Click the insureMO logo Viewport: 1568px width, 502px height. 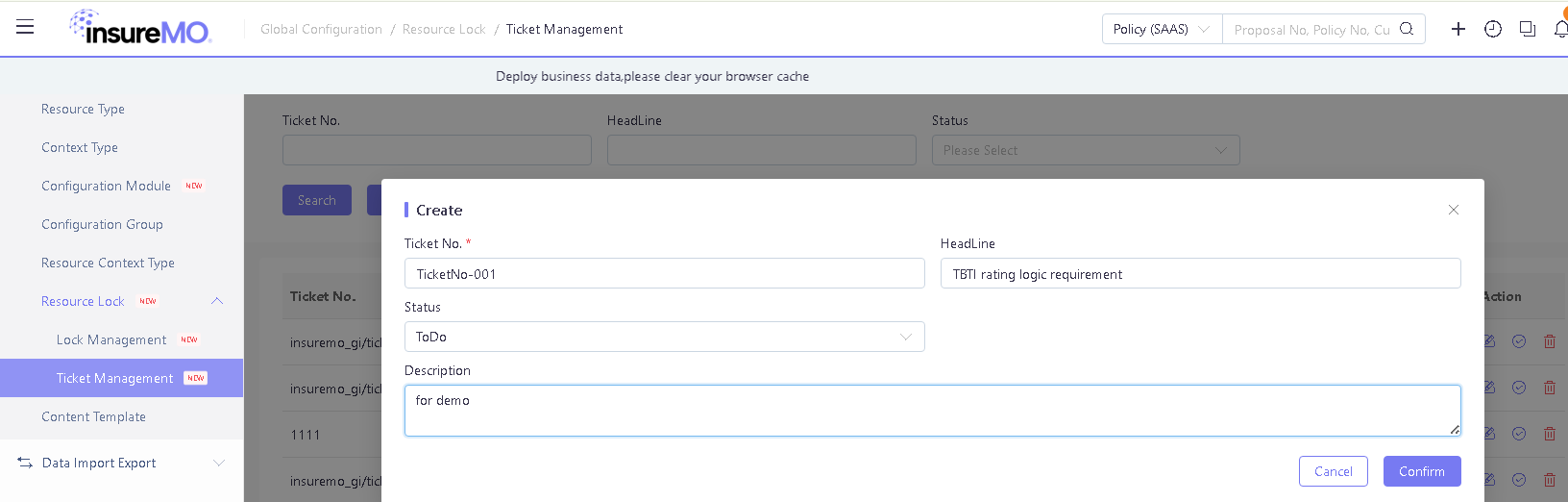(x=141, y=28)
